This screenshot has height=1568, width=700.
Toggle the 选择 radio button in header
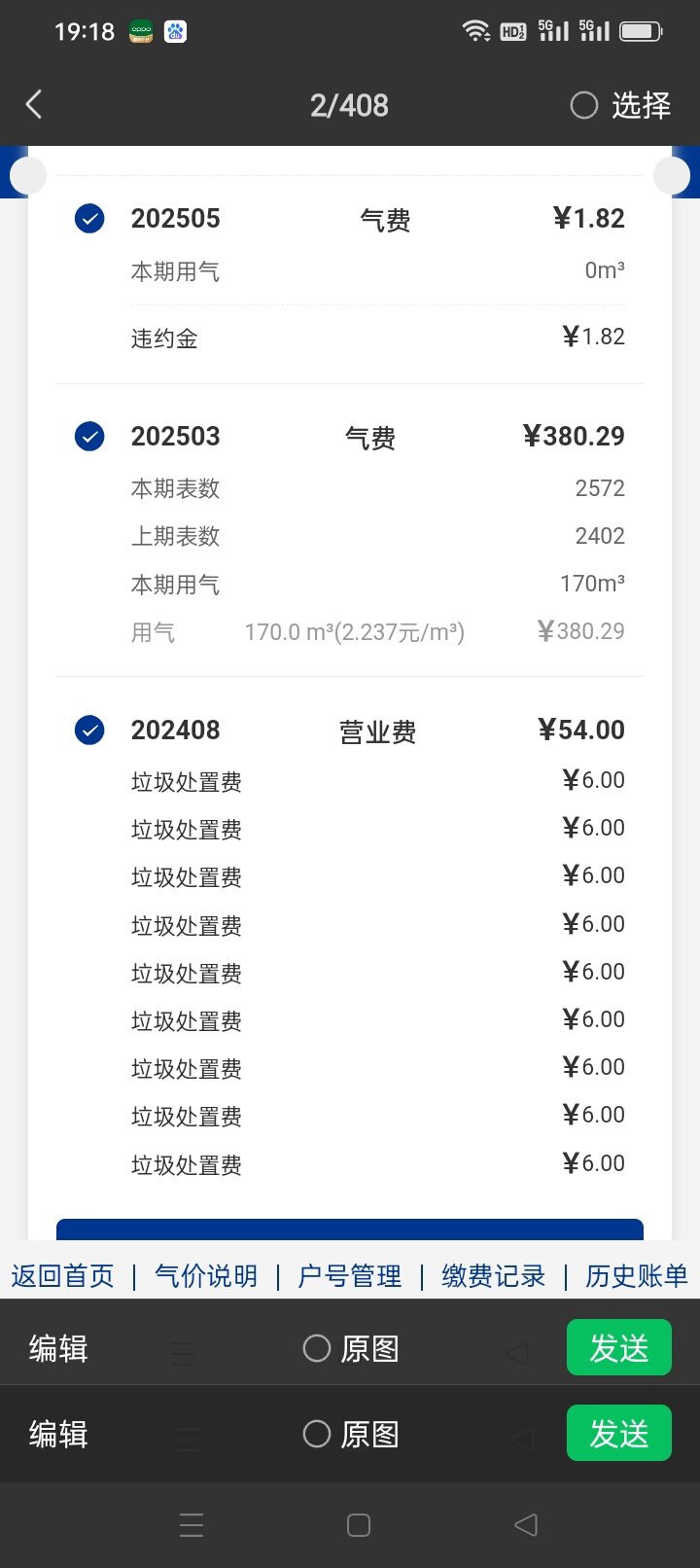pyautogui.click(x=584, y=105)
